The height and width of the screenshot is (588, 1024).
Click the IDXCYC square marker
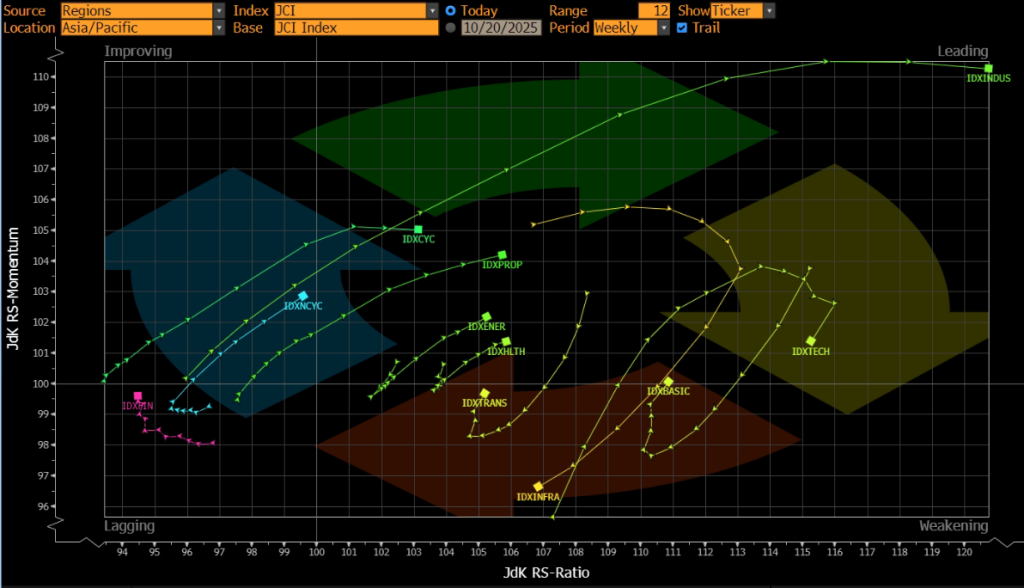coord(418,229)
